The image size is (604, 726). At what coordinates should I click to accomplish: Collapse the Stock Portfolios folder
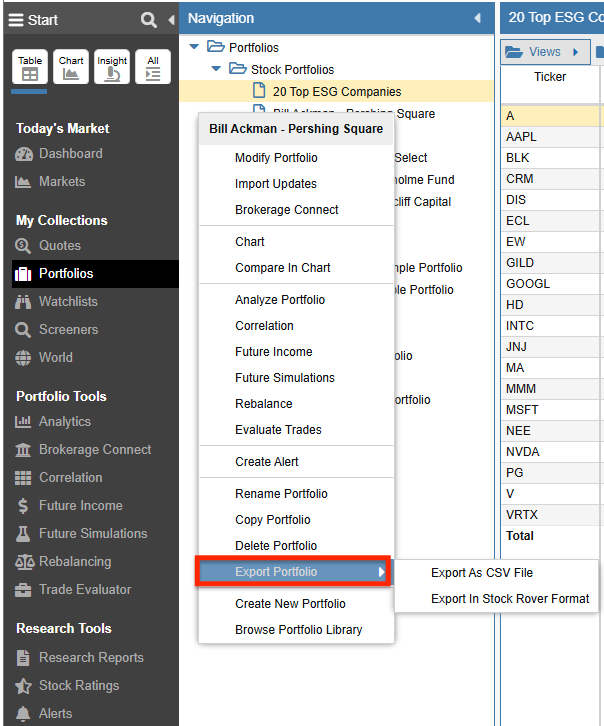[x=216, y=69]
